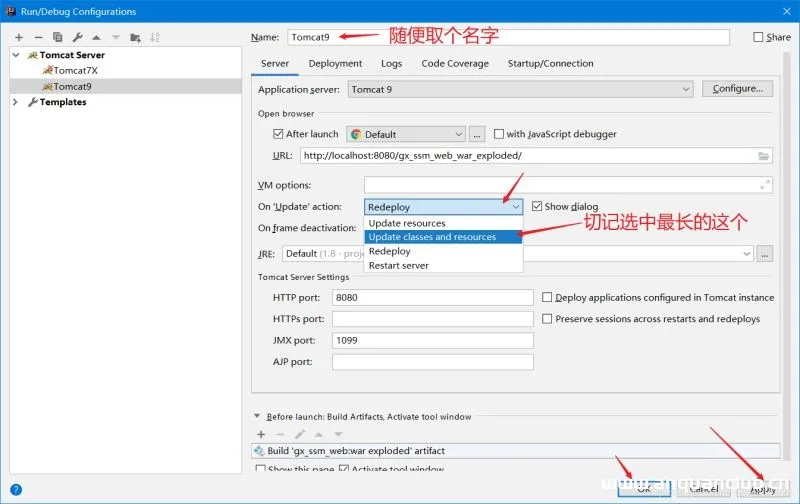Viewport: 800px width, 504px height.
Task: Copy the selected configuration
Action: pos(58,37)
